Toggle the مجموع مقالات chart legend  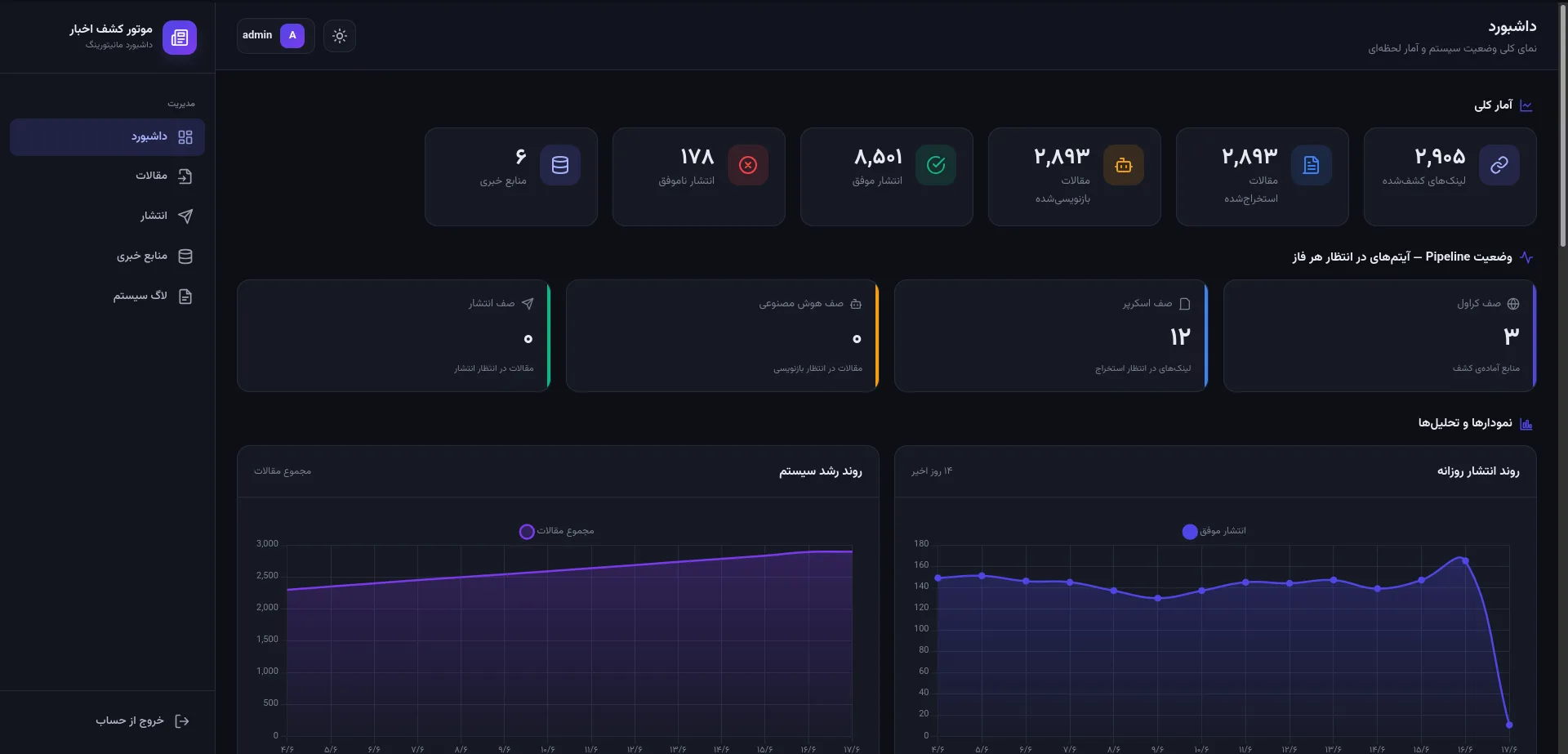(557, 531)
